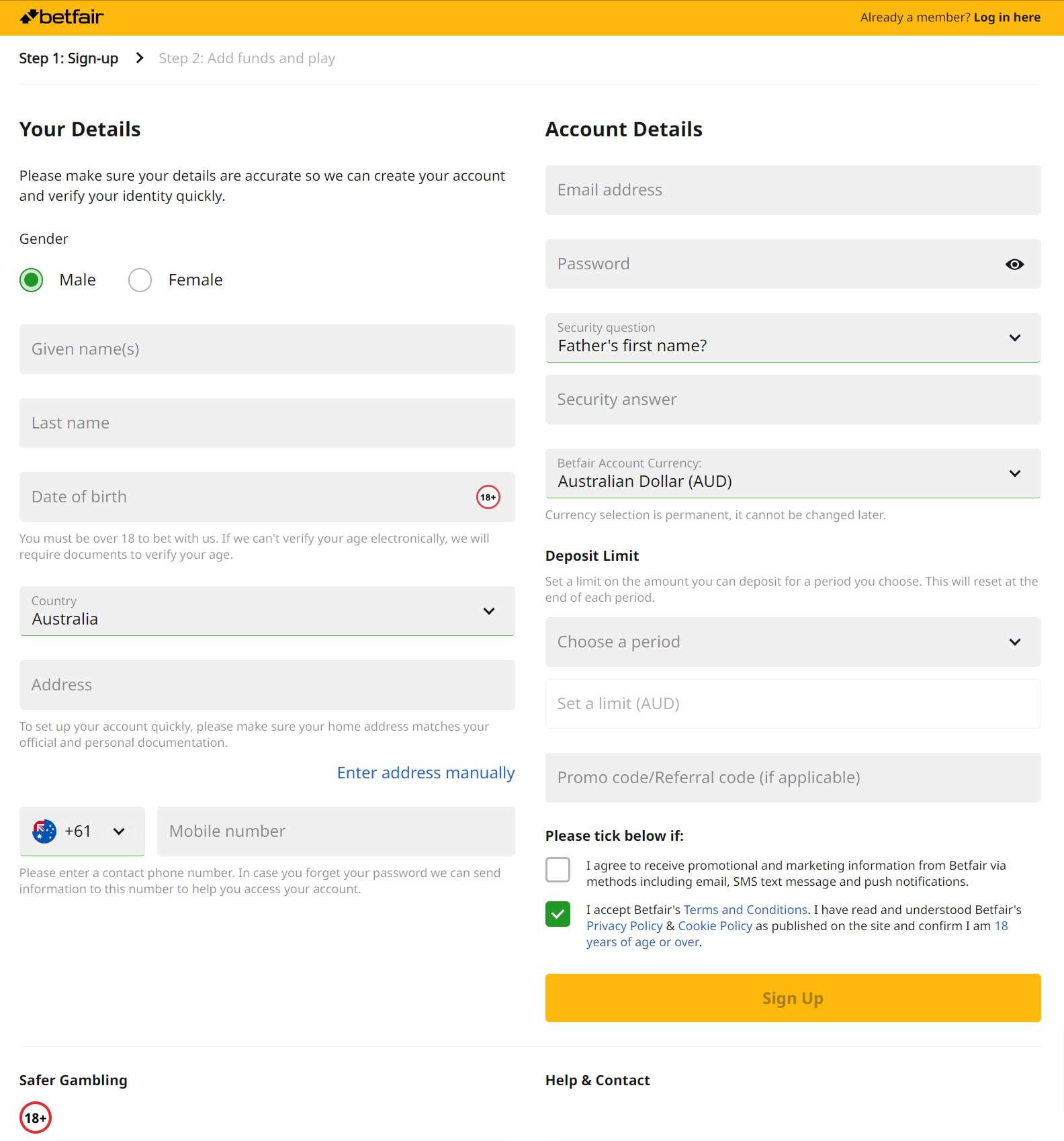This screenshot has height=1141, width=1064.
Task: Open the Enter address manually link
Action: click(x=426, y=773)
